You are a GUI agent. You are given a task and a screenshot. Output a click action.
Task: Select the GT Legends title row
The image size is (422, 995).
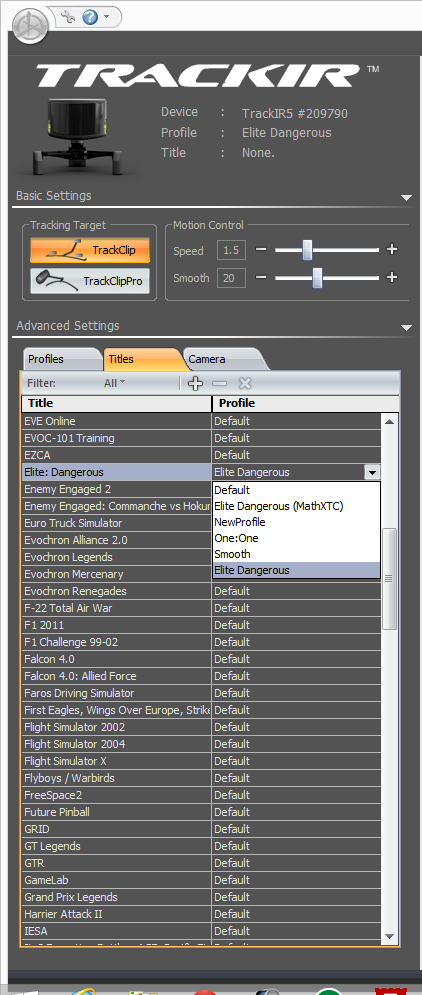point(116,846)
